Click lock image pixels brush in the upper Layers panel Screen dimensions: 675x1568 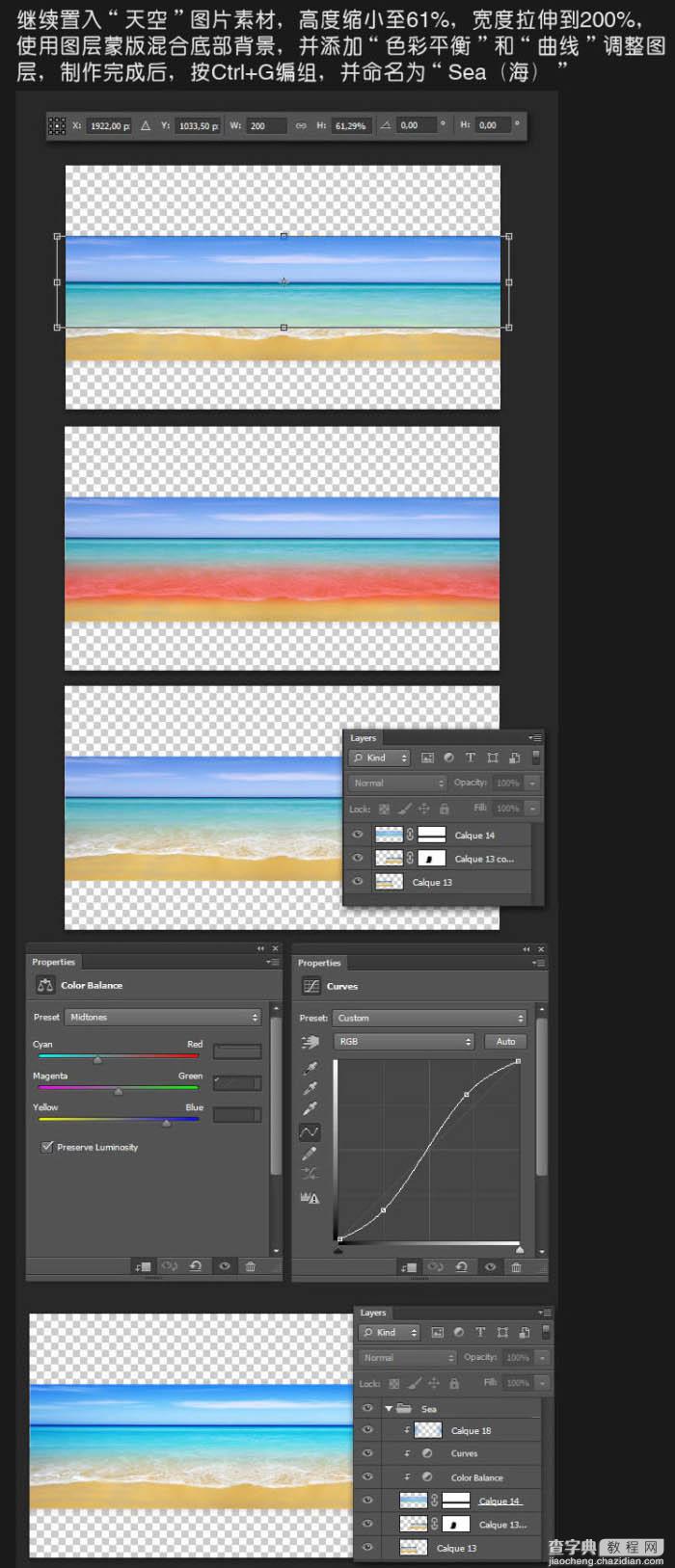coord(404,809)
